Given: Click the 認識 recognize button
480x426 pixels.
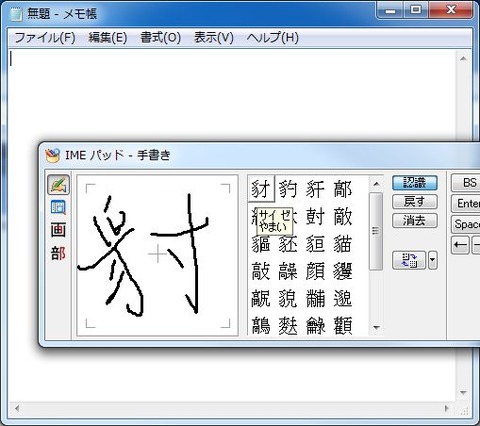Looking at the screenshot, I should coord(415,183).
